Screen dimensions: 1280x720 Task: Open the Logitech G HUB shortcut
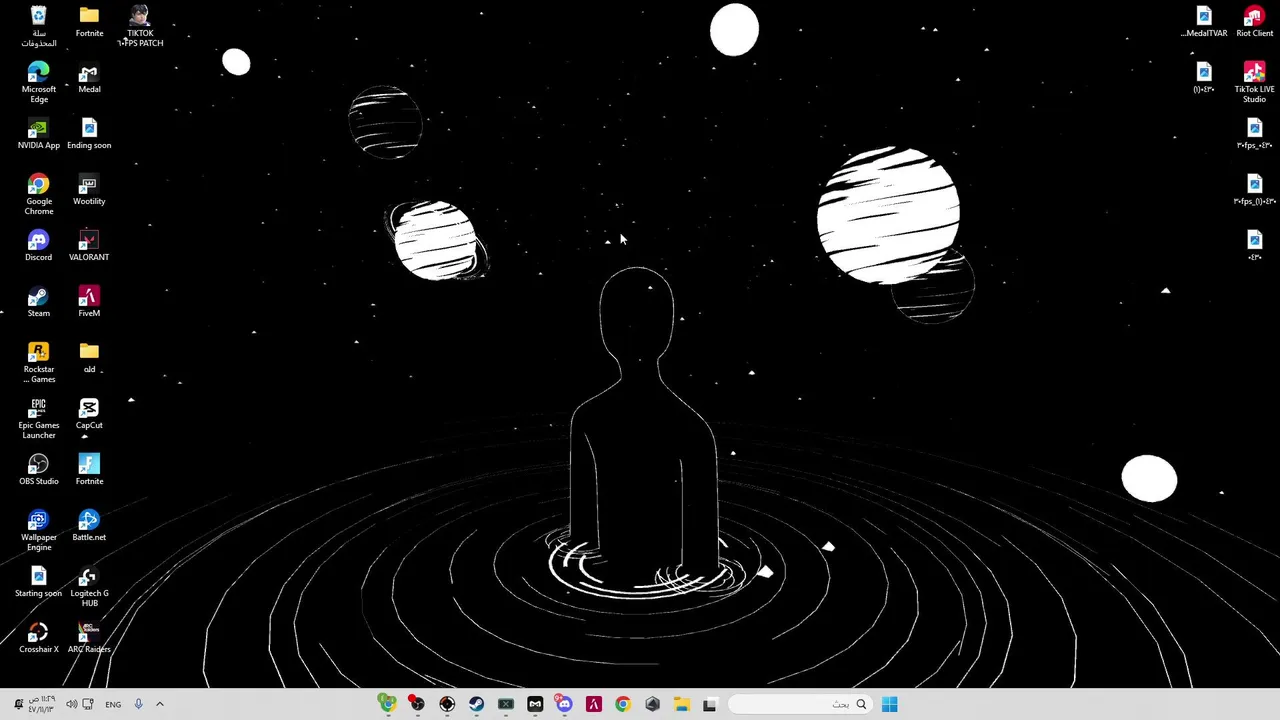pos(89,586)
